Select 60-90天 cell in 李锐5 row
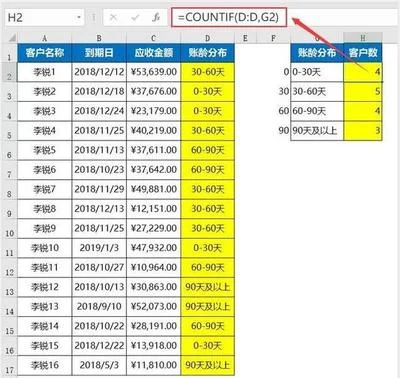This screenshot has width=400, height=378. pos(208,150)
